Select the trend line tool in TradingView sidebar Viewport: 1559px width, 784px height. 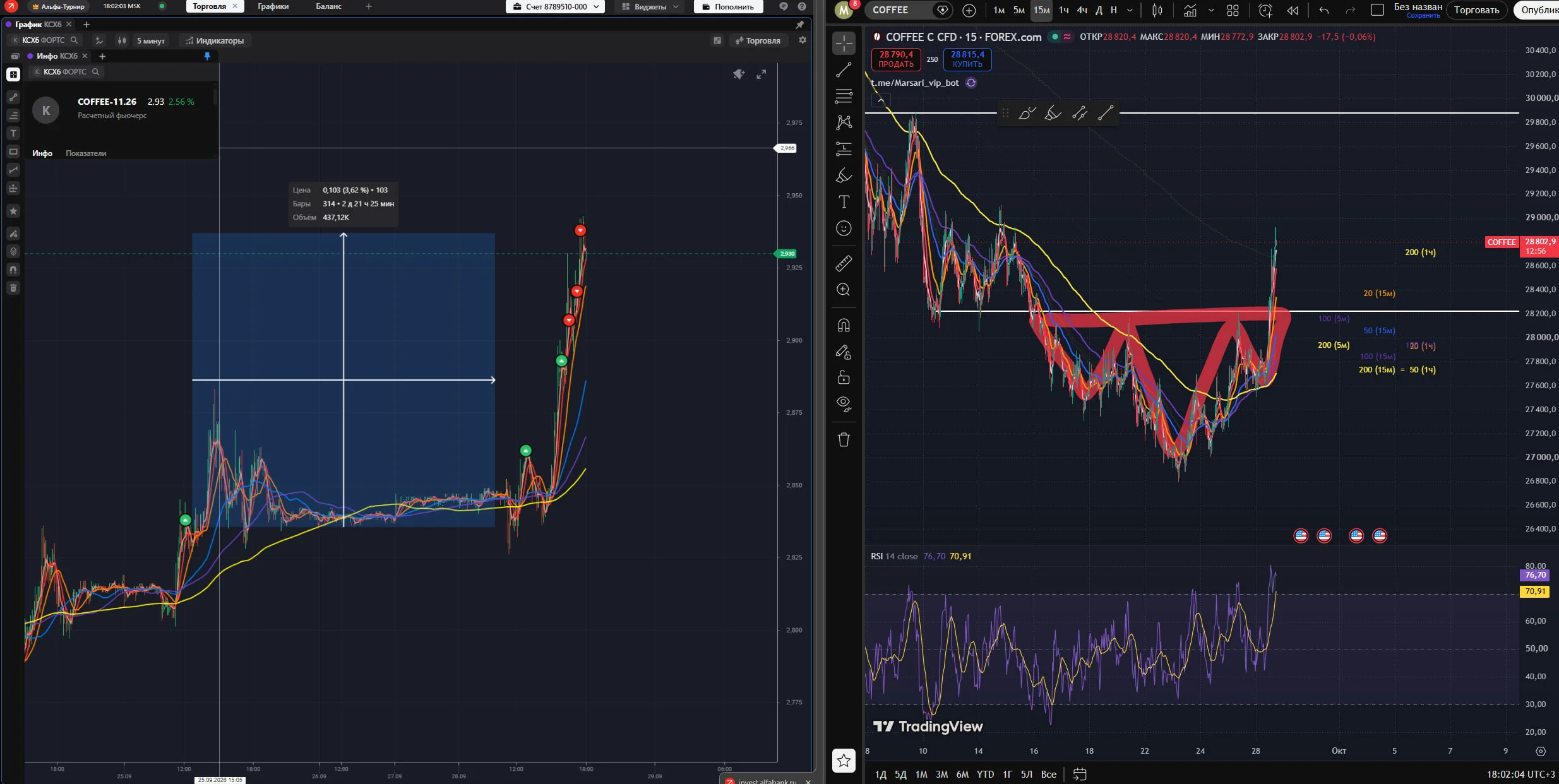click(x=844, y=70)
